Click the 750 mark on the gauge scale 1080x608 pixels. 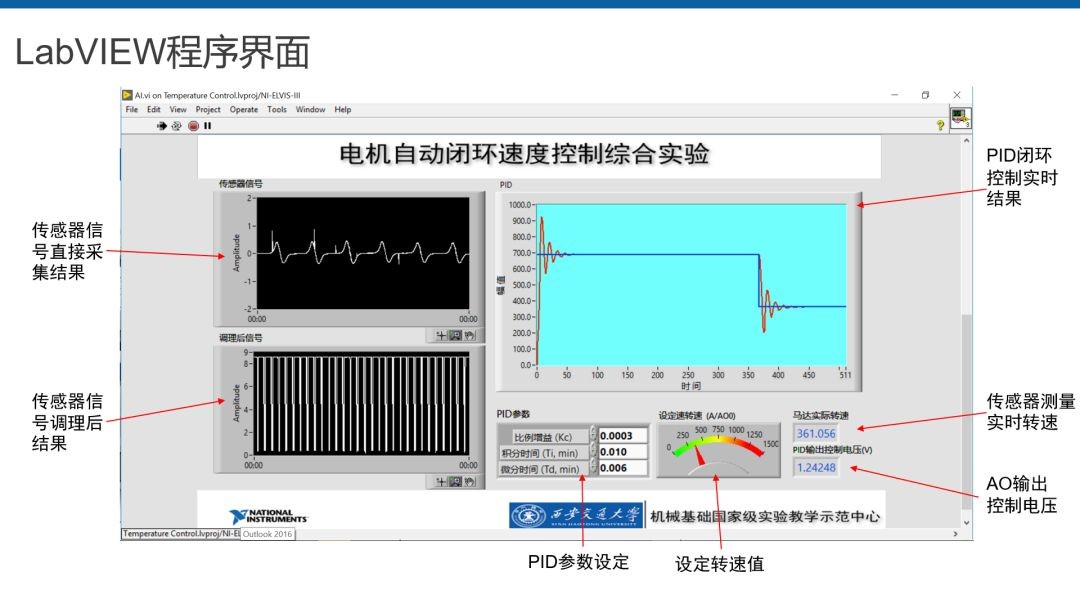click(x=718, y=429)
